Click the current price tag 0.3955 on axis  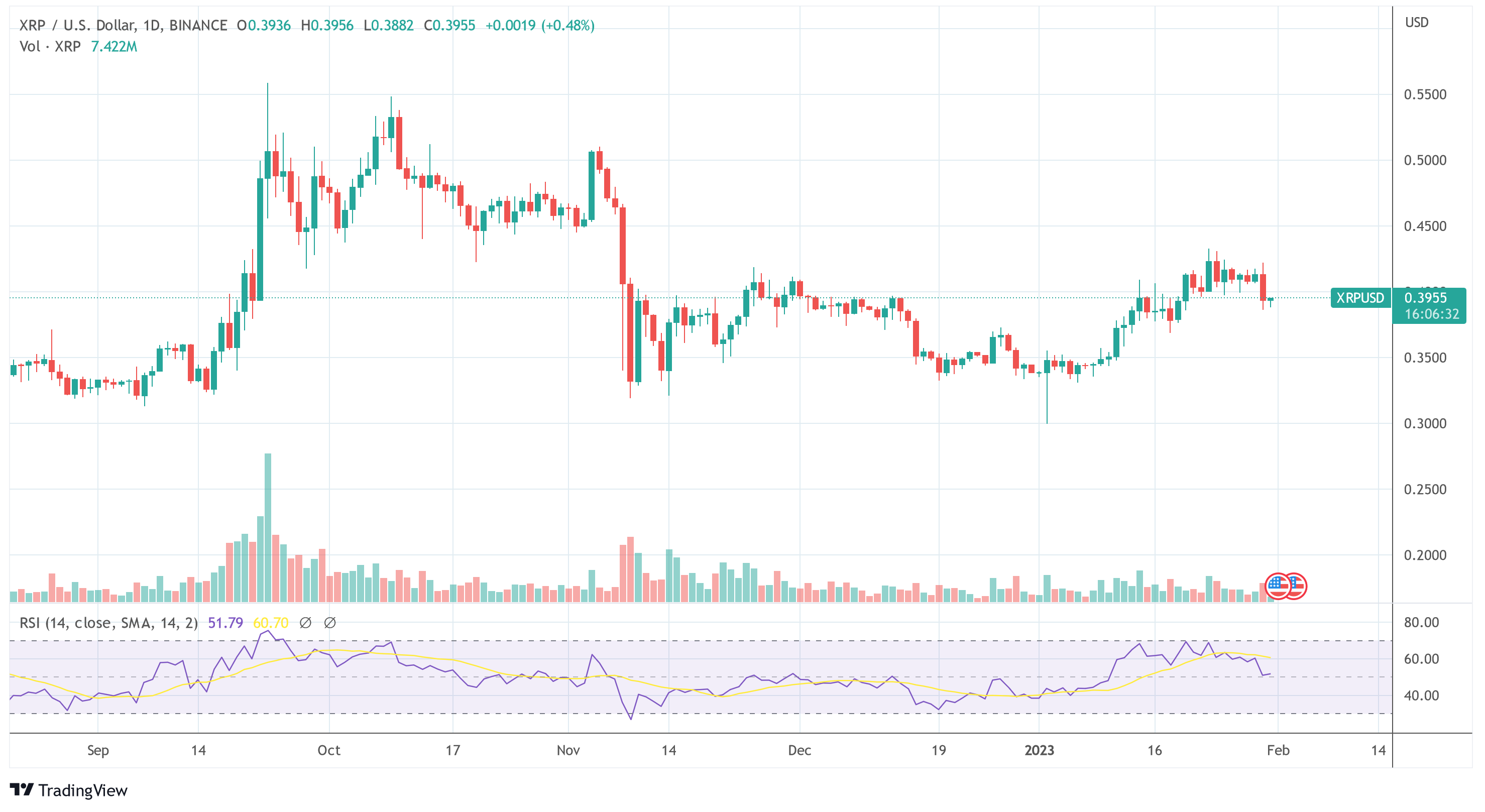(1426, 298)
